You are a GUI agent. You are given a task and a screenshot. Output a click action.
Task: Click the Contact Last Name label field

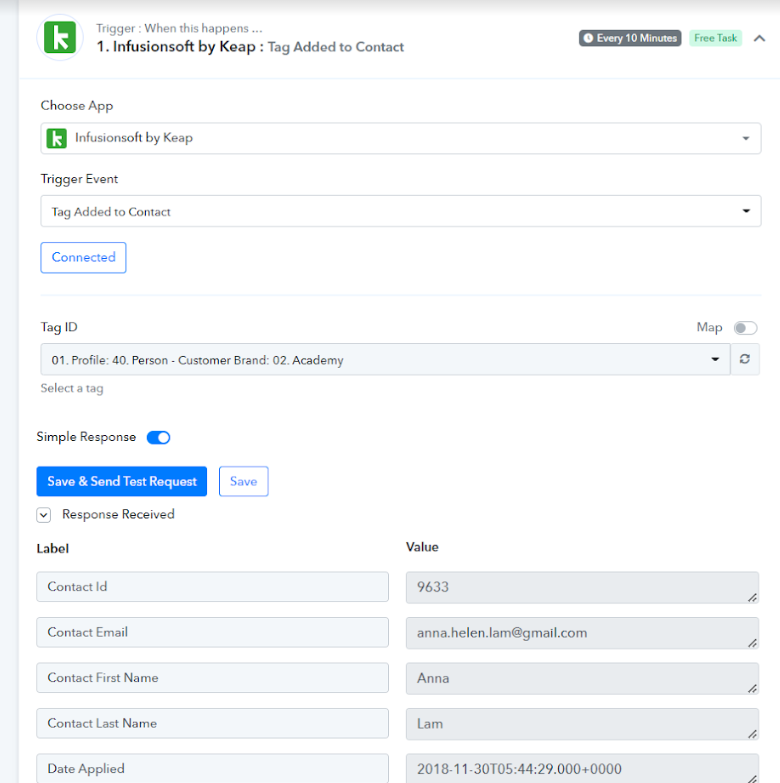coord(212,723)
